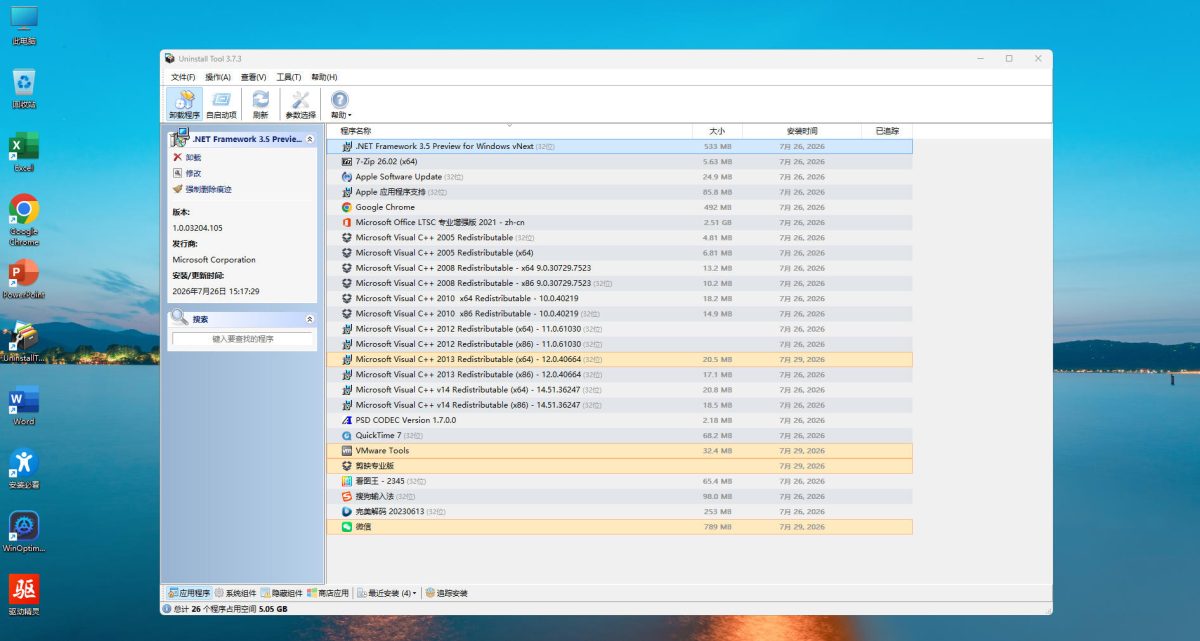Click the info icon in status bar

pos(166,608)
